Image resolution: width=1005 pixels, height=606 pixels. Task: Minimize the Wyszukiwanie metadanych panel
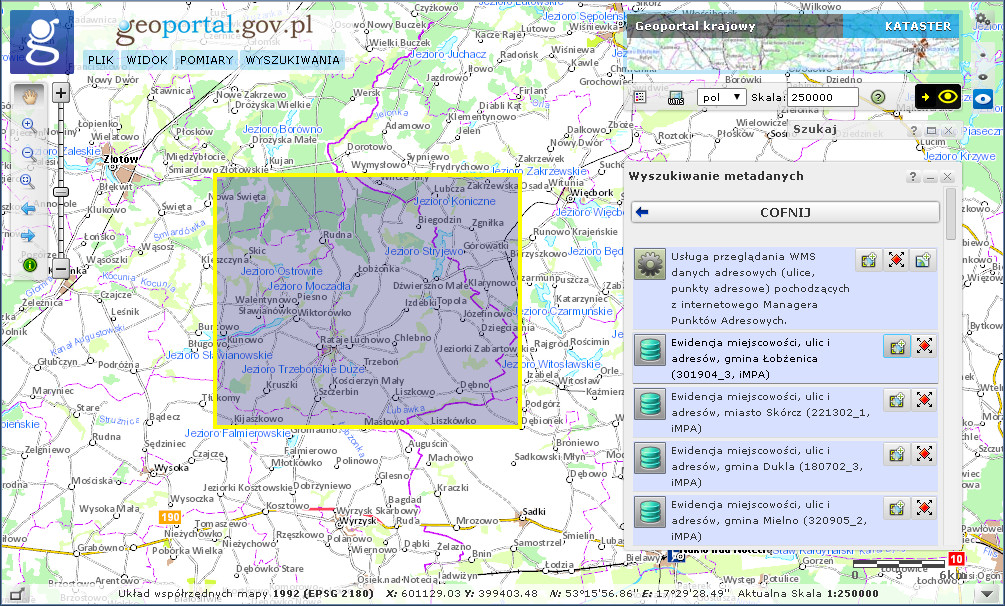[x=931, y=176]
